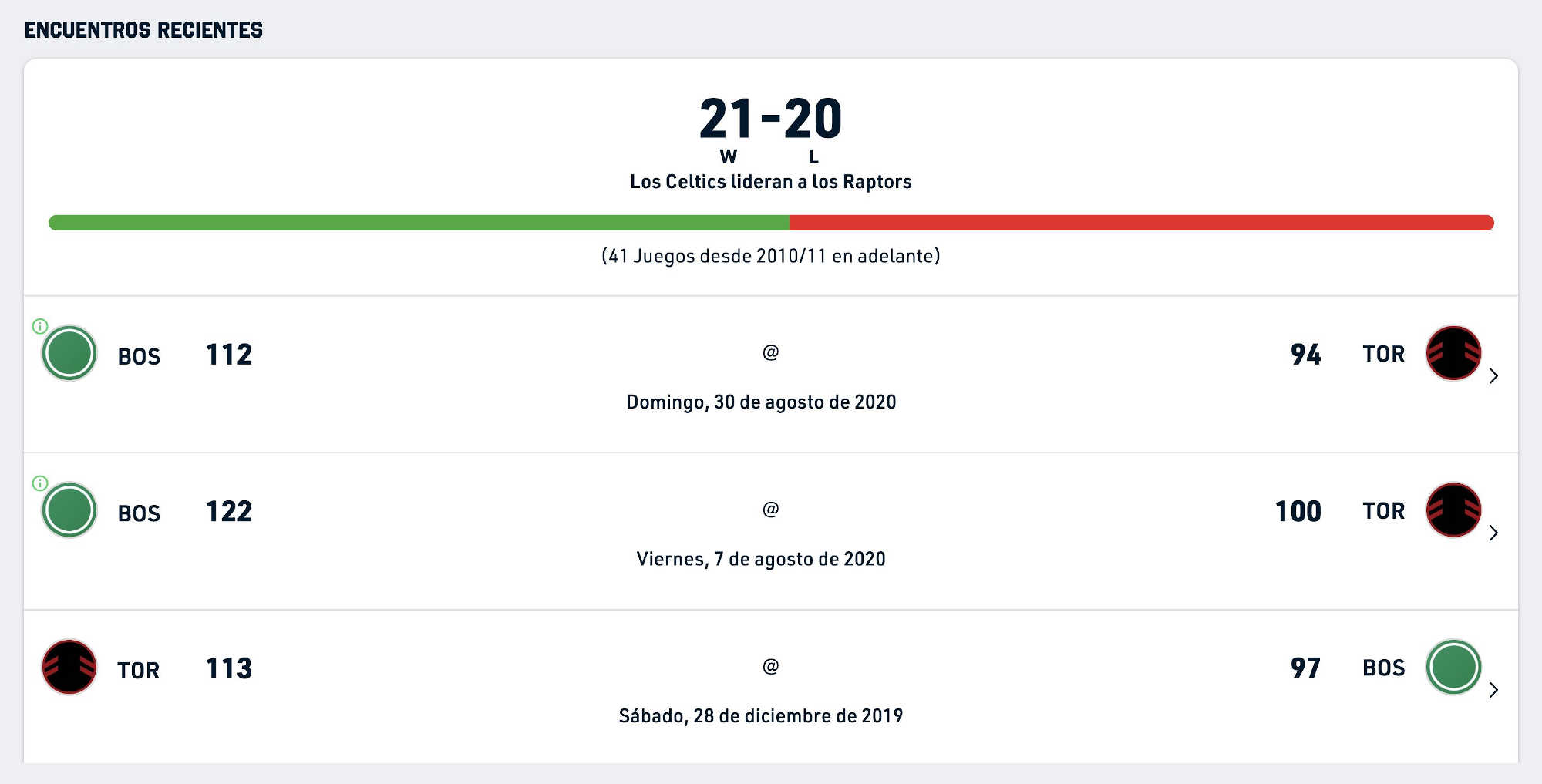This screenshot has height=784, width=1542.
Task: Select the Sábado, 28 de diciembre date
Action: click(x=761, y=716)
